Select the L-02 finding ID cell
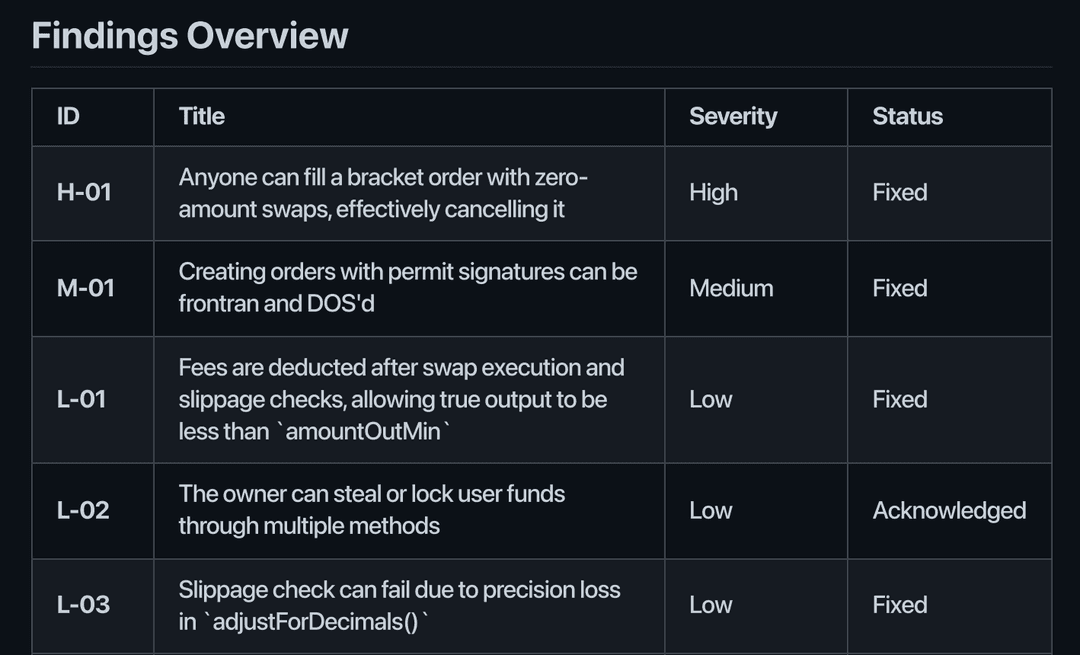1080x655 pixels. pyautogui.click(x=83, y=510)
